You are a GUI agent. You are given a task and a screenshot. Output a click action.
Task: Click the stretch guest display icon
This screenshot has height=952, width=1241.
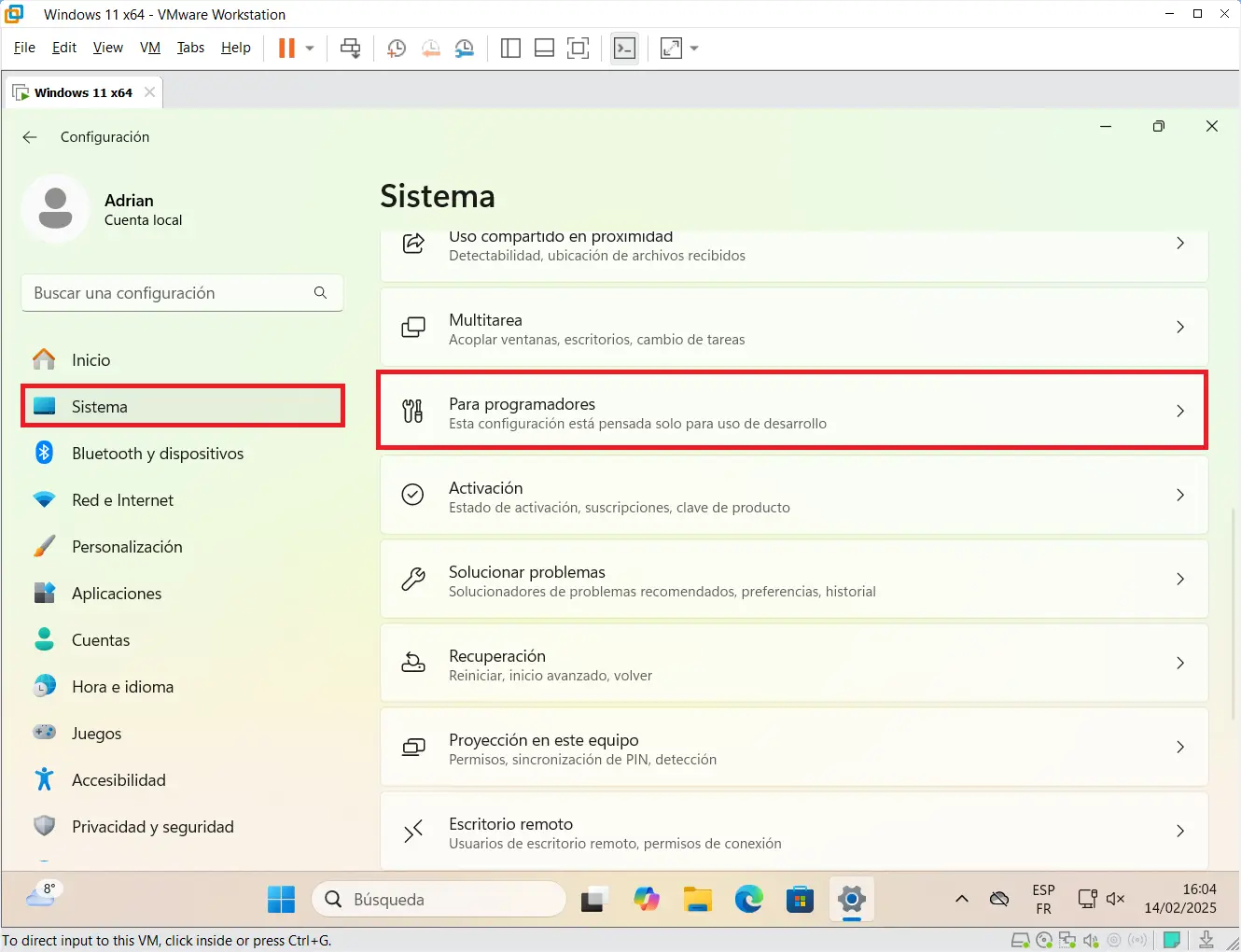click(671, 49)
